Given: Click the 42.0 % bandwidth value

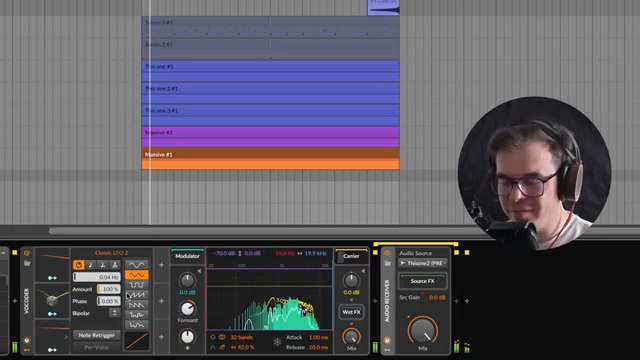Looking at the screenshot, I should pyautogui.click(x=243, y=347).
